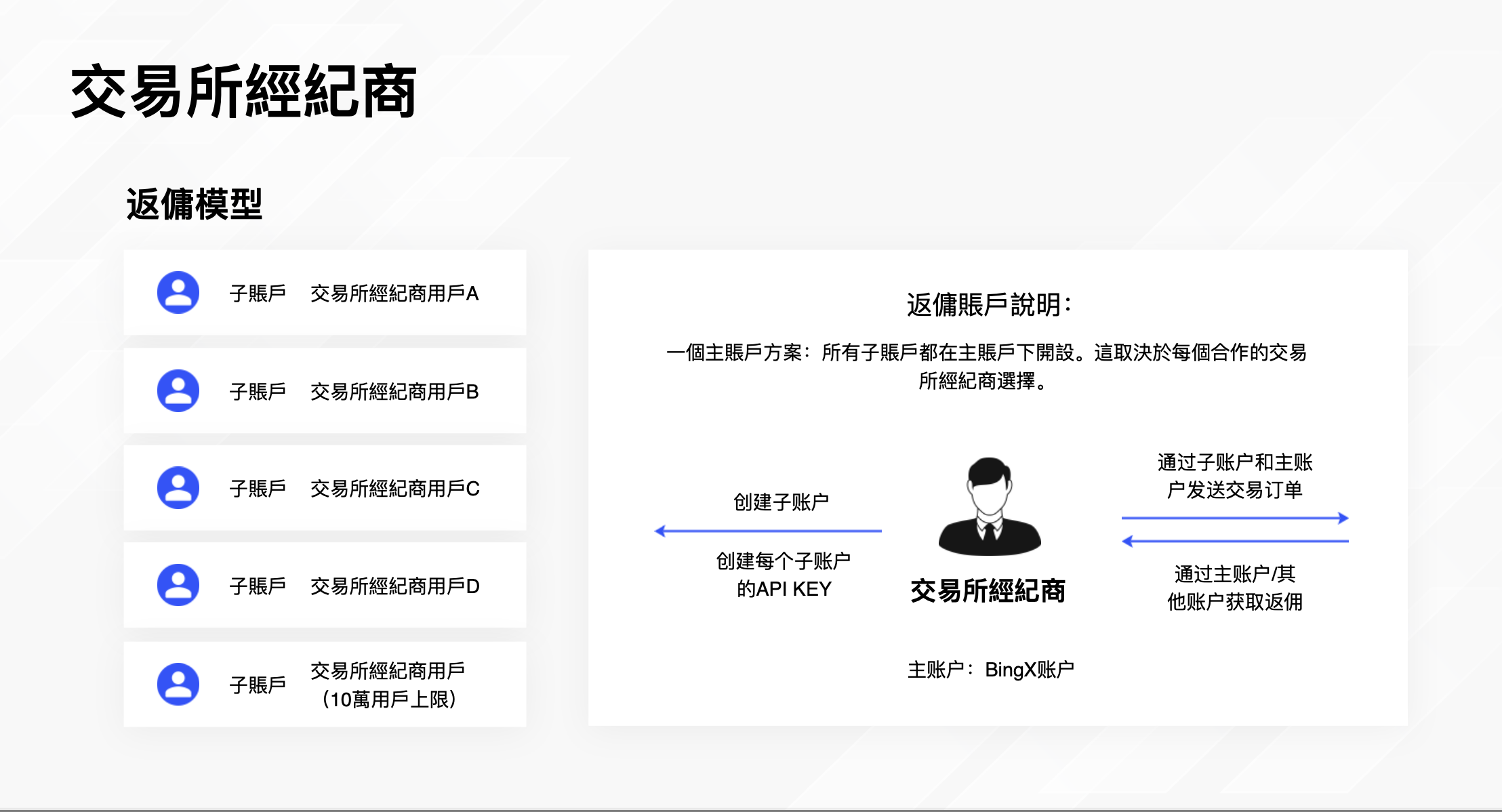Click the left-pointing arrow under 创建子账户

(768, 531)
